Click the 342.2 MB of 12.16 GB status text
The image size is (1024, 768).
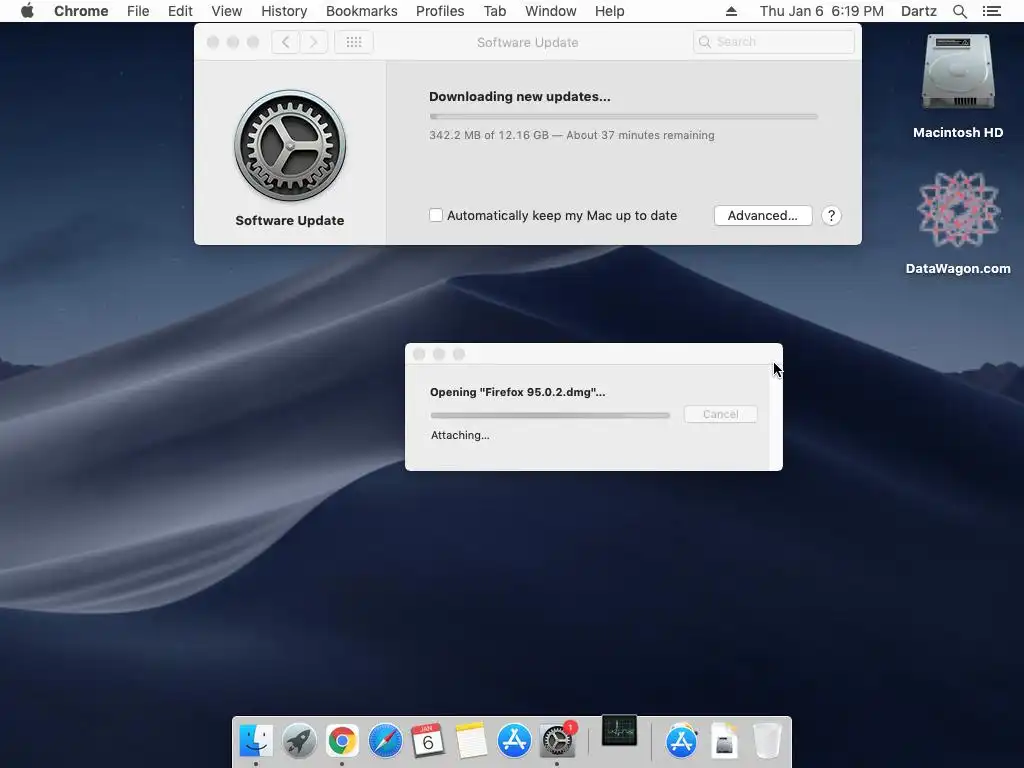click(571, 135)
